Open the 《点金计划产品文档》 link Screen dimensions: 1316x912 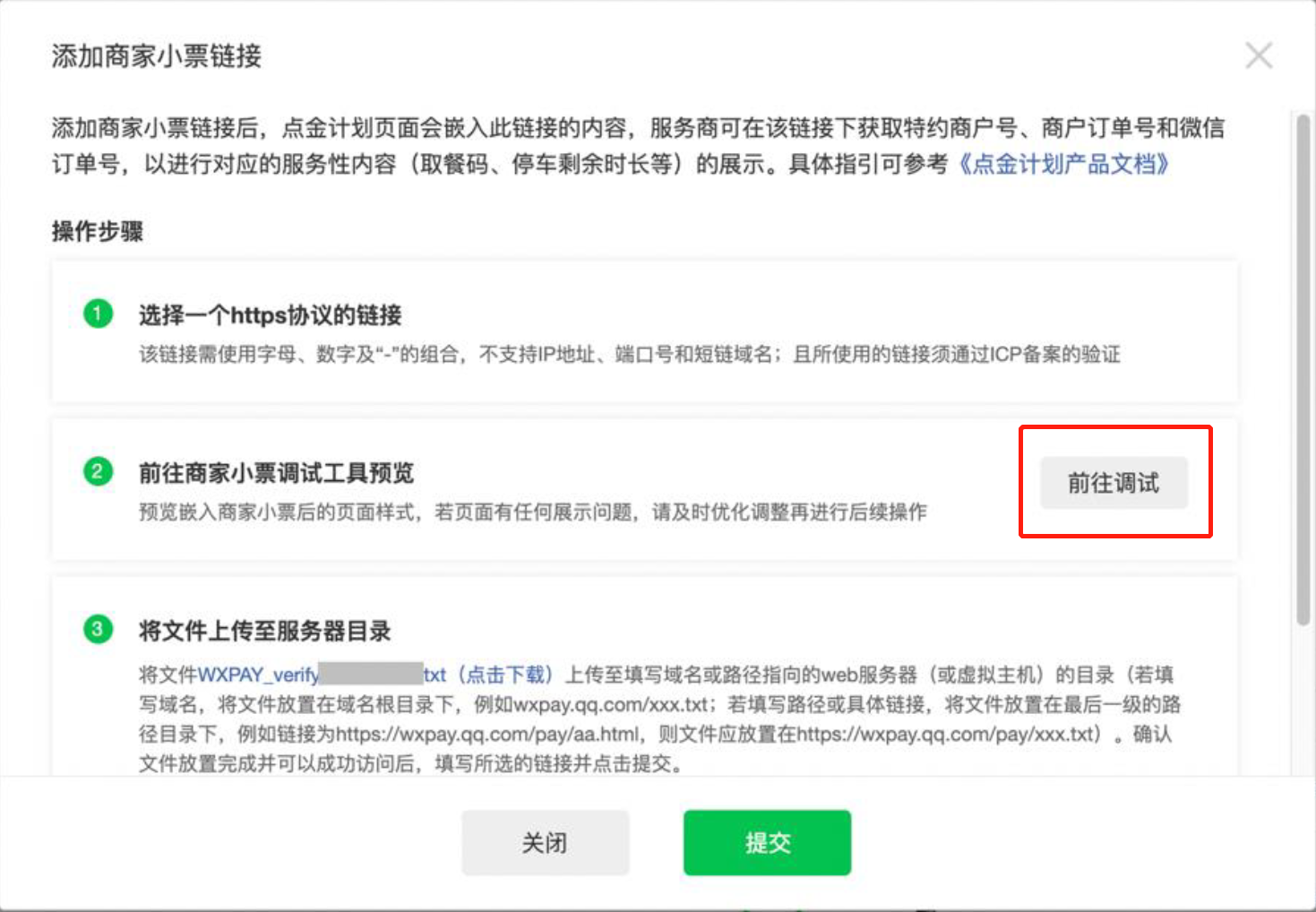[x=1062, y=164]
